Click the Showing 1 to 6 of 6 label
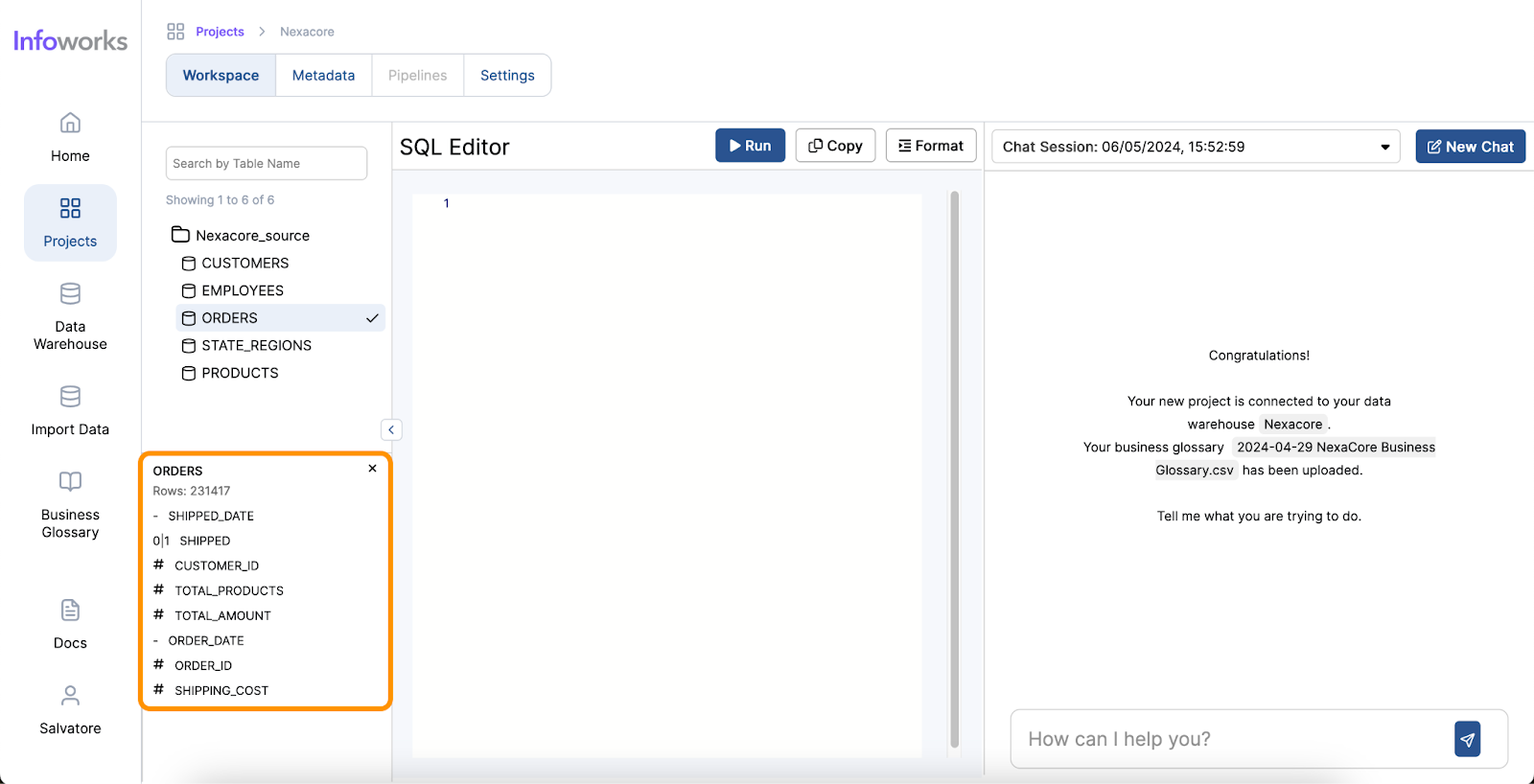Screen dimensions: 1534x784 click(x=220, y=199)
